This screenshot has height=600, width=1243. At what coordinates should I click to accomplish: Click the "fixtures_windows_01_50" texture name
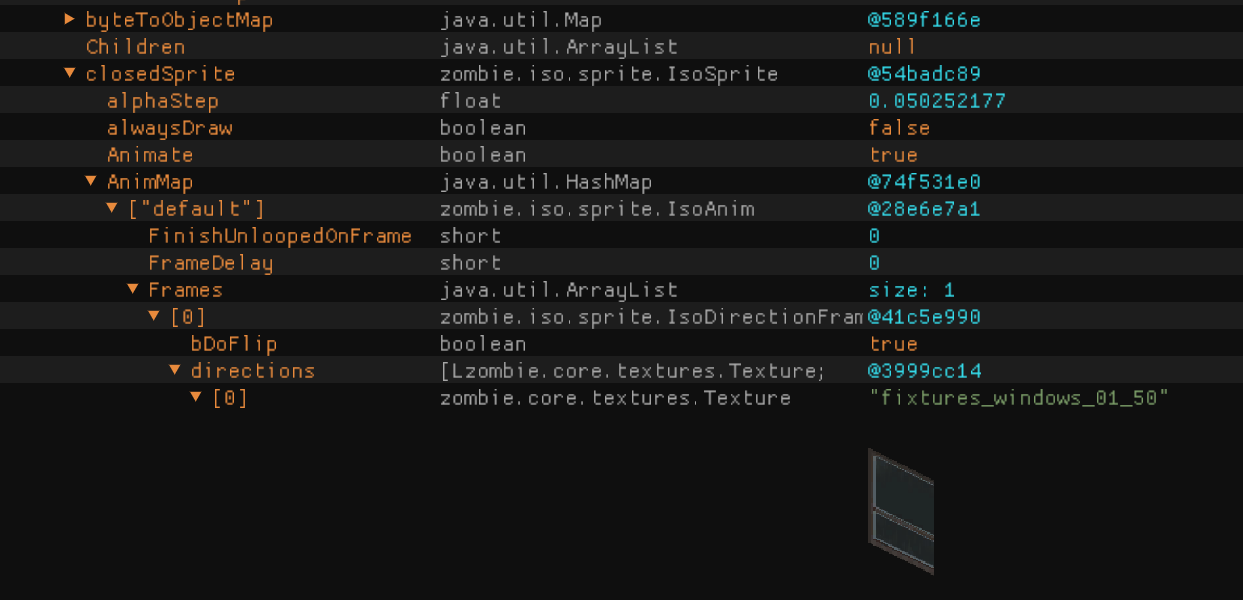click(1018, 398)
